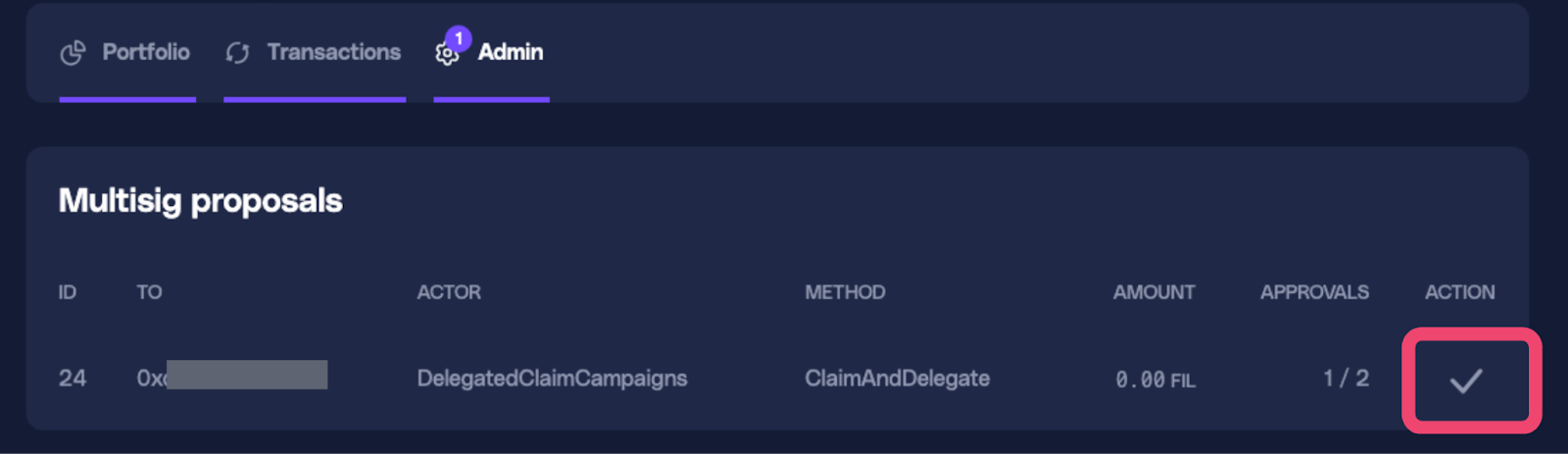The height and width of the screenshot is (454, 1568).
Task: Click the Multisig proposals heading
Action: (x=200, y=201)
